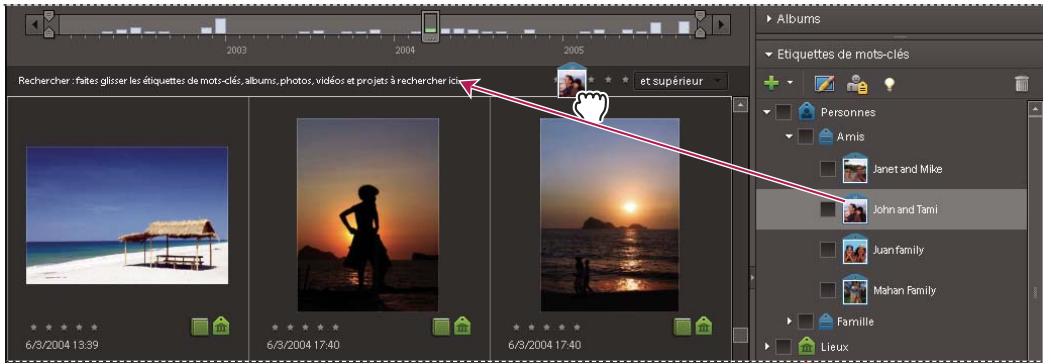Click the third star under sunset sea photo
The height and width of the screenshot is (364, 1051).
pos(546,327)
